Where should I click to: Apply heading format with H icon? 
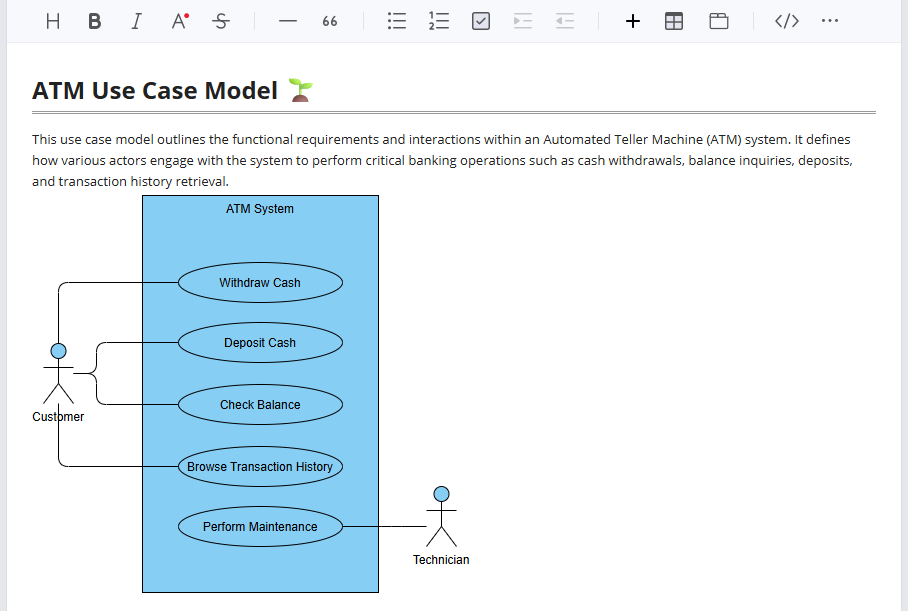point(53,21)
